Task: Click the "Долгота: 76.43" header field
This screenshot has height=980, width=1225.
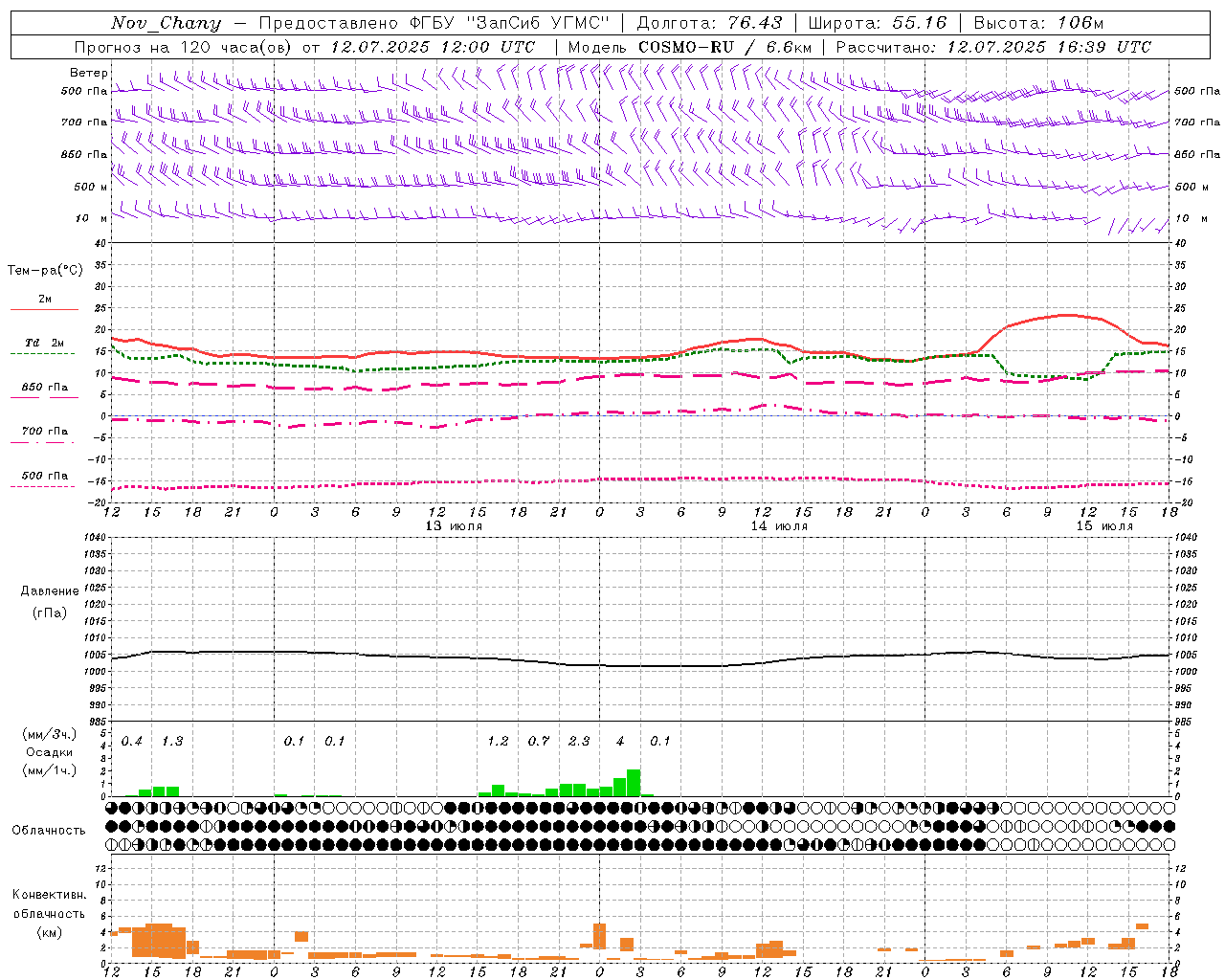Action: 708,23
